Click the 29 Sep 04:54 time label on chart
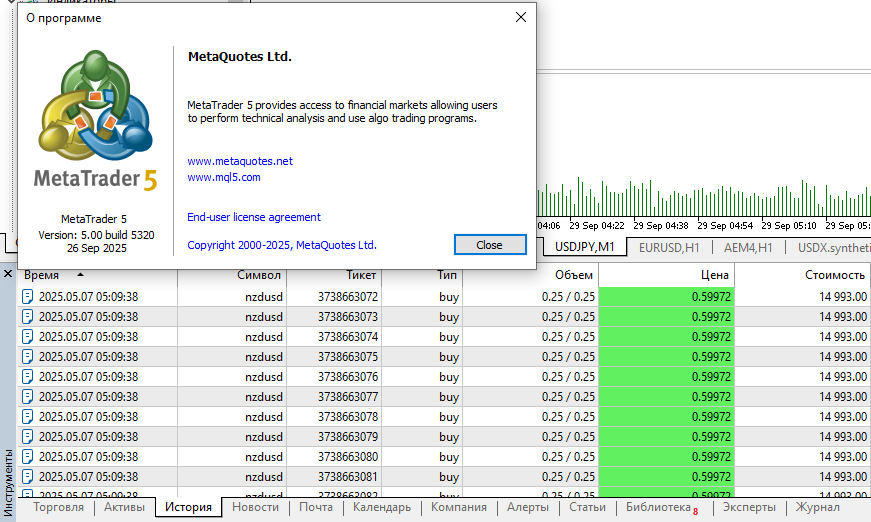The image size is (871, 522). 725,225
